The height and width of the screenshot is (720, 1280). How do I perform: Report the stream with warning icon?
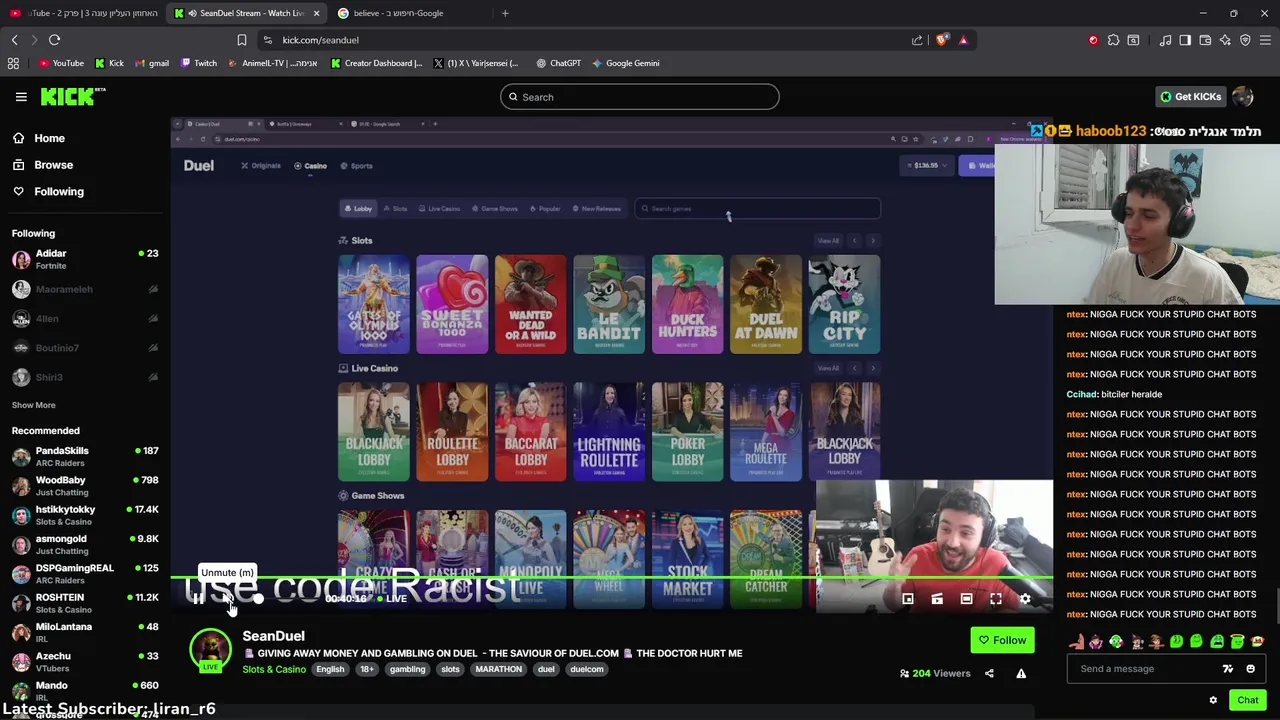[x=1021, y=673]
